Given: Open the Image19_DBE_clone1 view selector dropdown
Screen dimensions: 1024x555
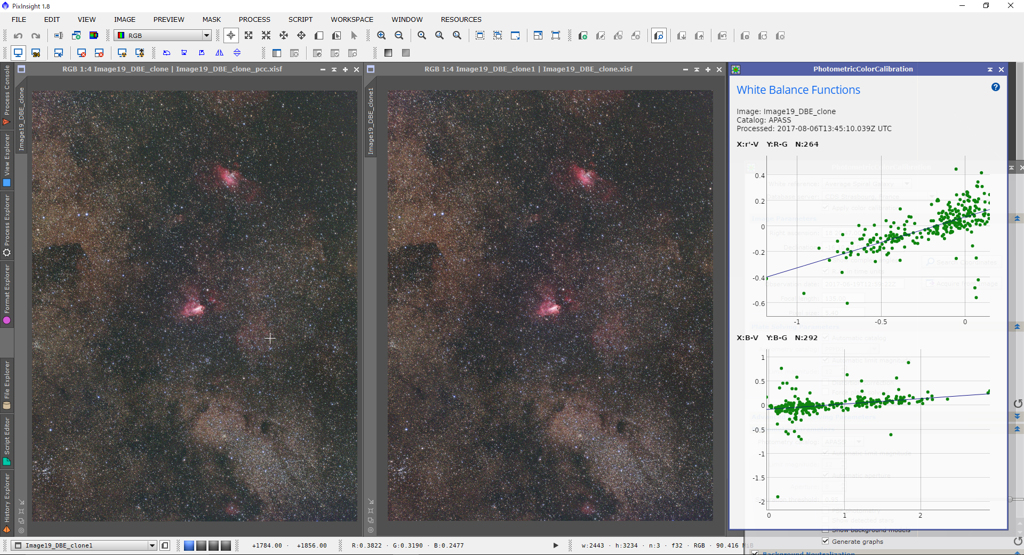Looking at the screenshot, I should [x=86, y=545].
